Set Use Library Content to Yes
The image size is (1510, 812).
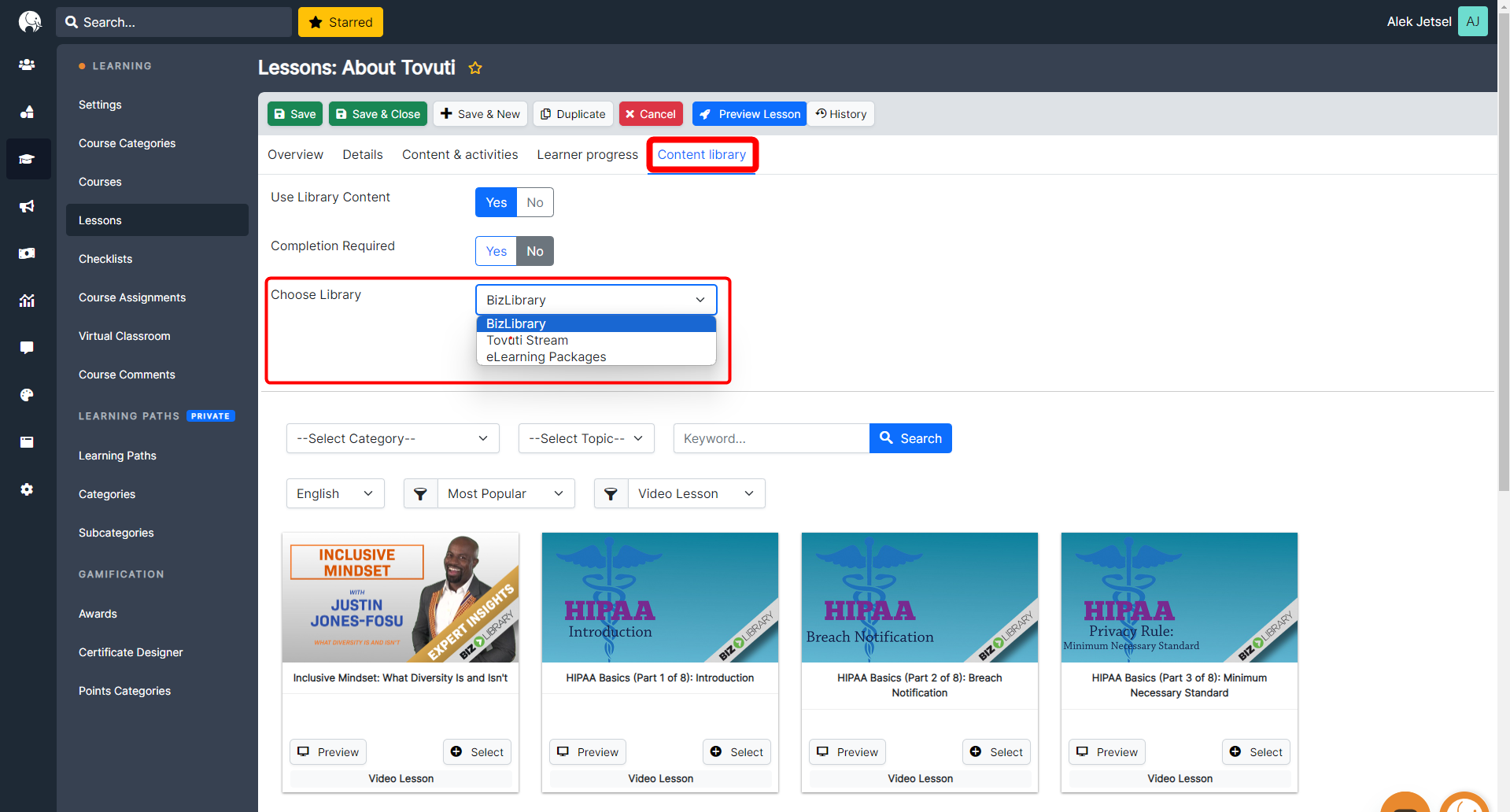click(x=496, y=202)
